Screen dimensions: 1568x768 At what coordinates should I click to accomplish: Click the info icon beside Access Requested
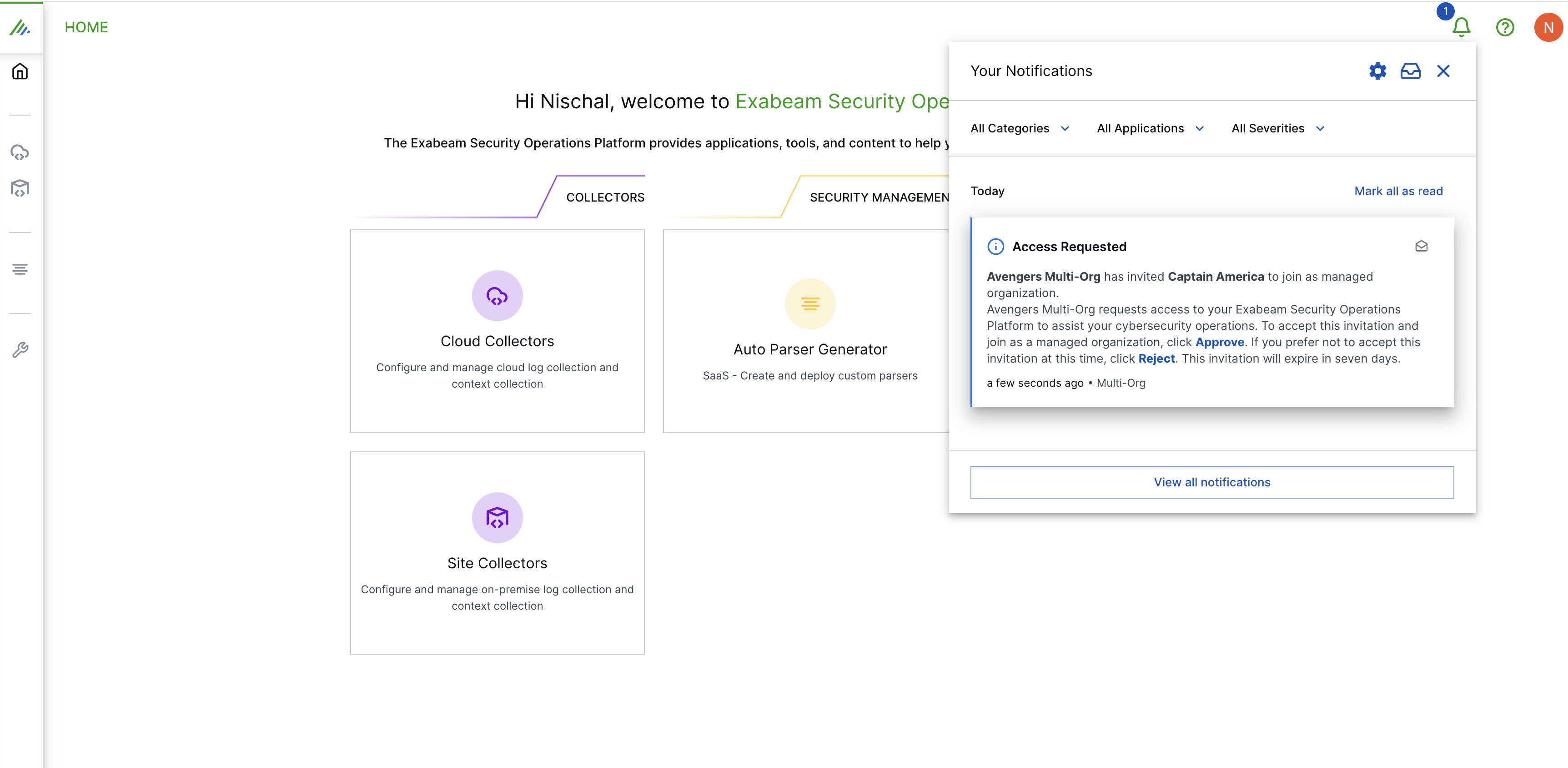(x=995, y=246)
